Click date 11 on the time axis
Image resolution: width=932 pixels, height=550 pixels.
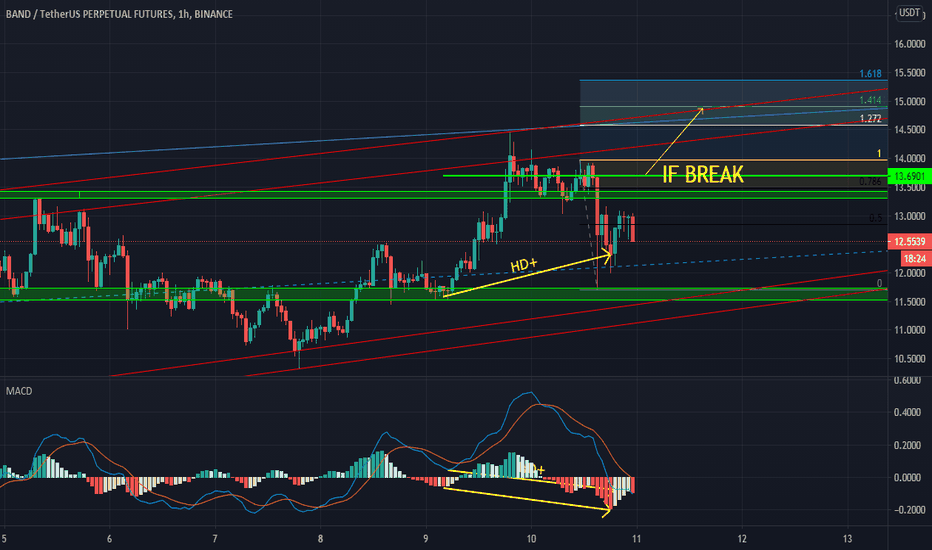tap(637, 539)
